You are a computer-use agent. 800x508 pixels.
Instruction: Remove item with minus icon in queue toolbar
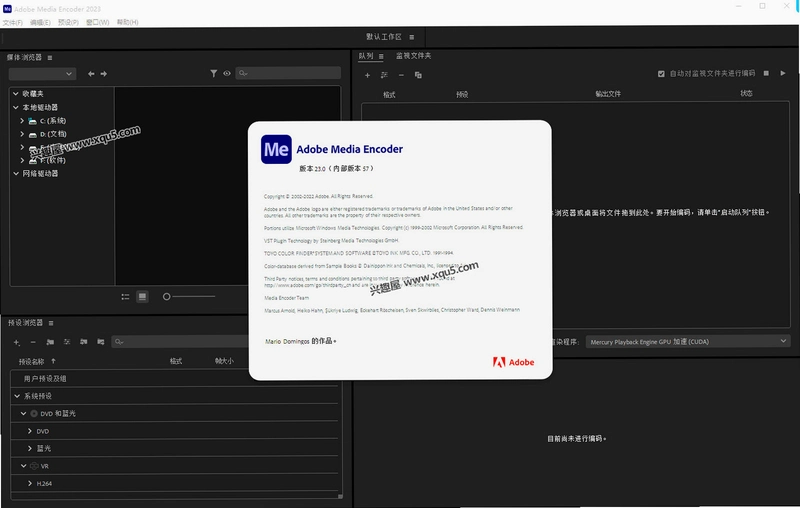pyautogui.click(x=401, y=75)
